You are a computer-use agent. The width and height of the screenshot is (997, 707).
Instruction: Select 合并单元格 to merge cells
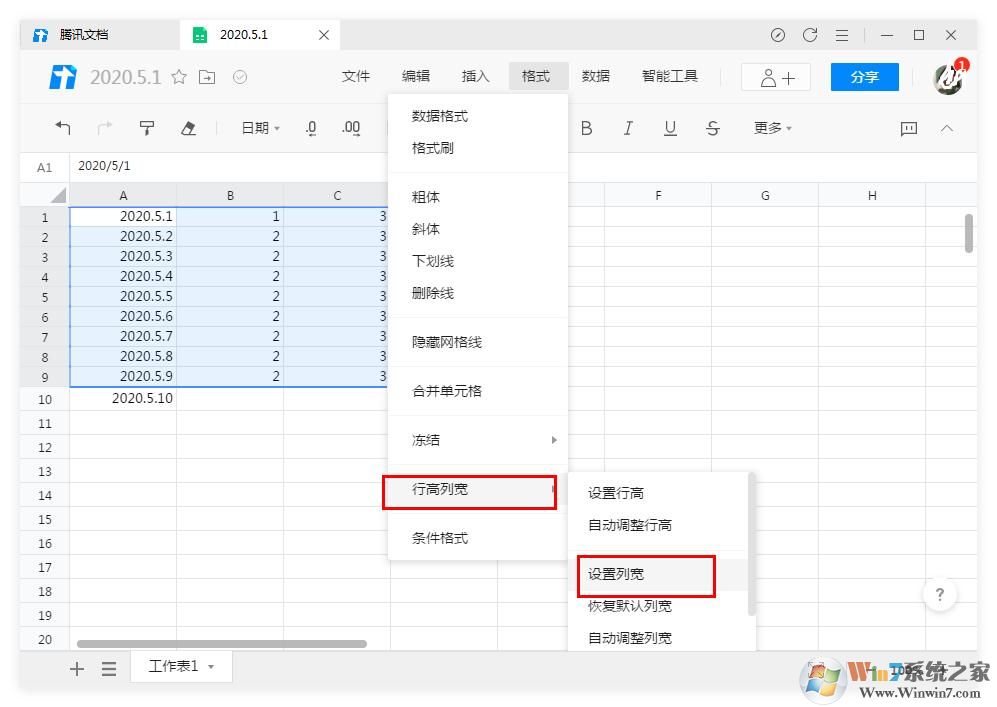(449, 390)
